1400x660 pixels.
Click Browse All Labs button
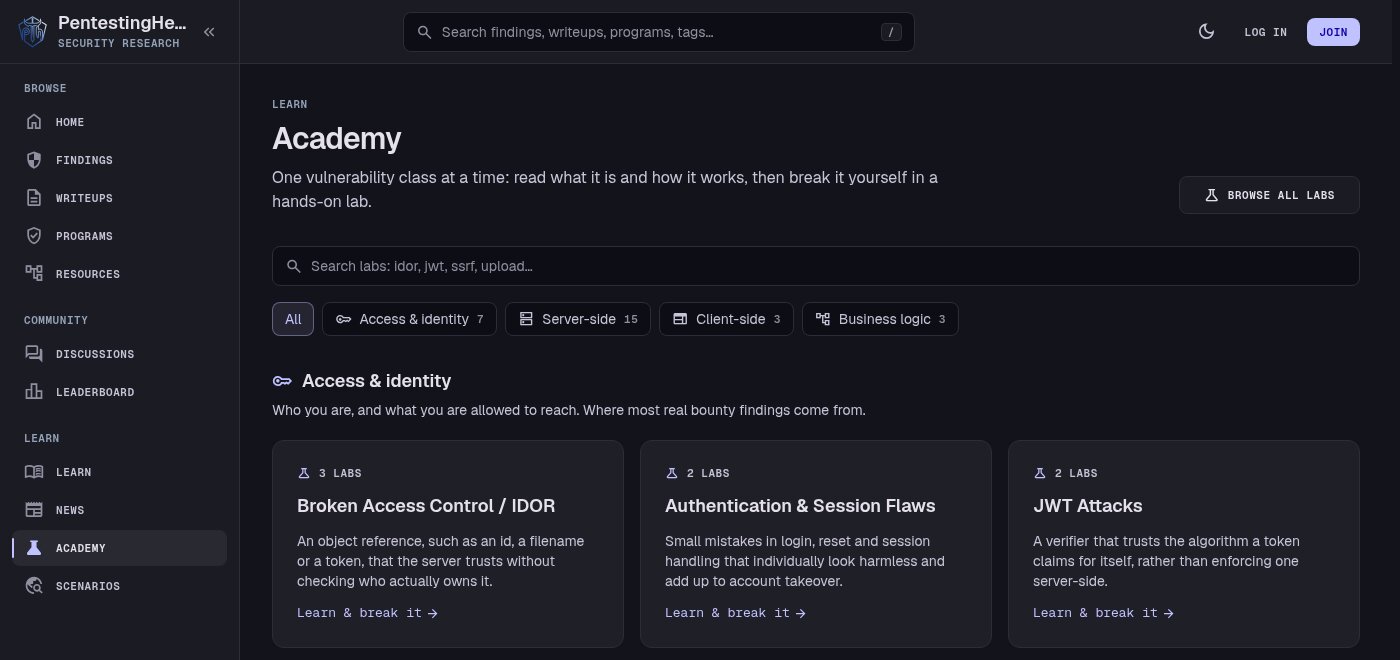[1269, 195]
